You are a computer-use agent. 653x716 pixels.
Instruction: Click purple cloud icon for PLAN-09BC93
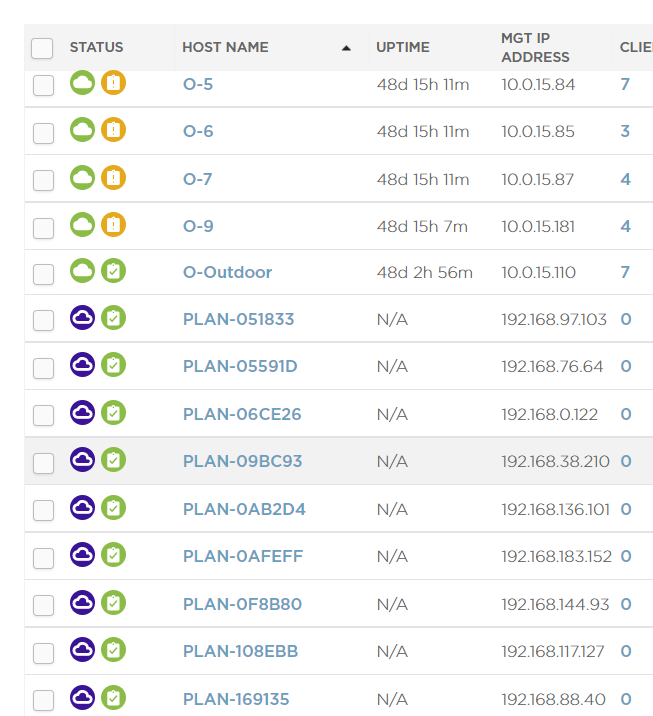click(82, 460)
